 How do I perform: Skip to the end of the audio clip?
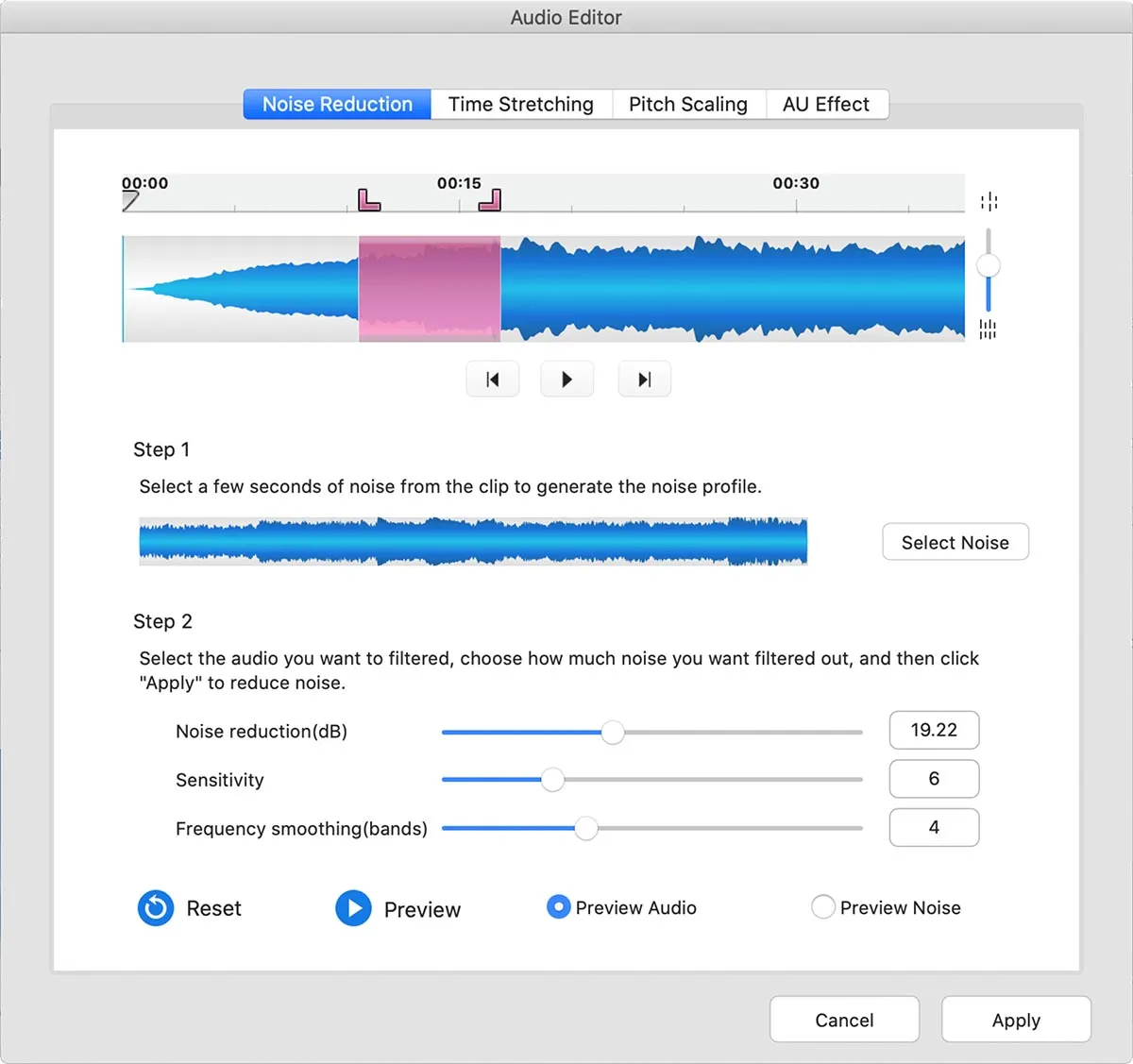pos(644,379)
